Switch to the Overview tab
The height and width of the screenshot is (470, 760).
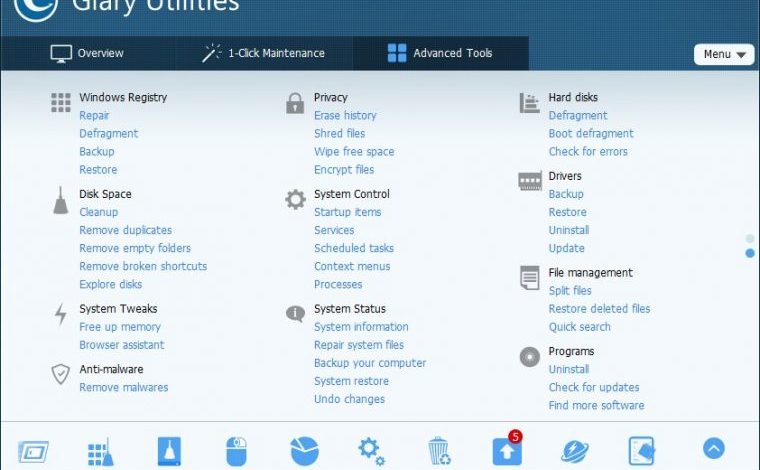click(x=87, y=53)
